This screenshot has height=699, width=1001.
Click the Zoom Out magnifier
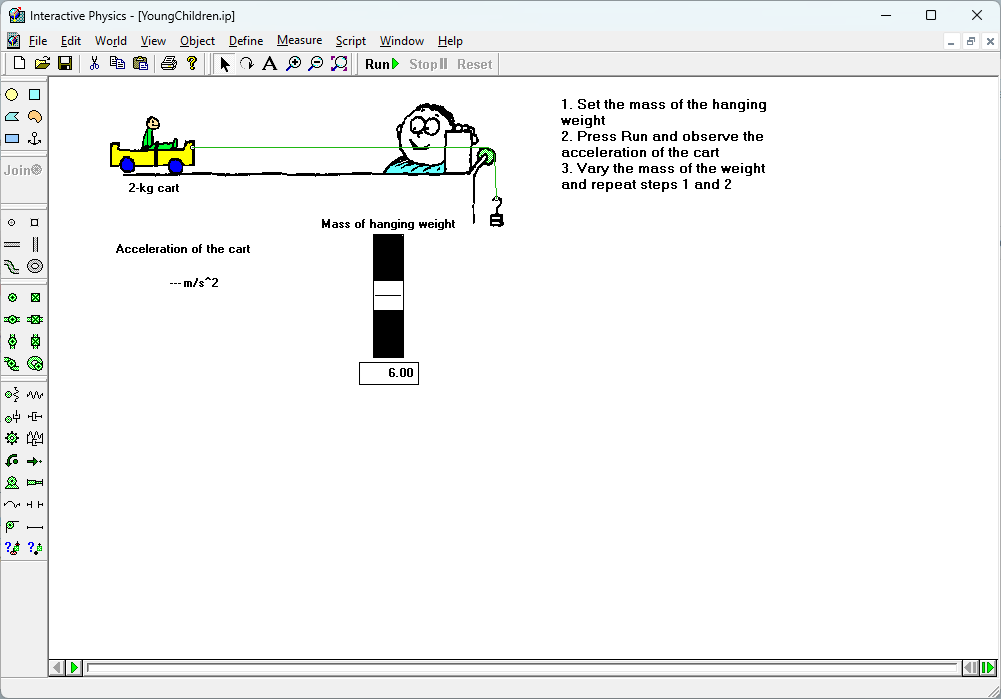(x=315, y=64)
